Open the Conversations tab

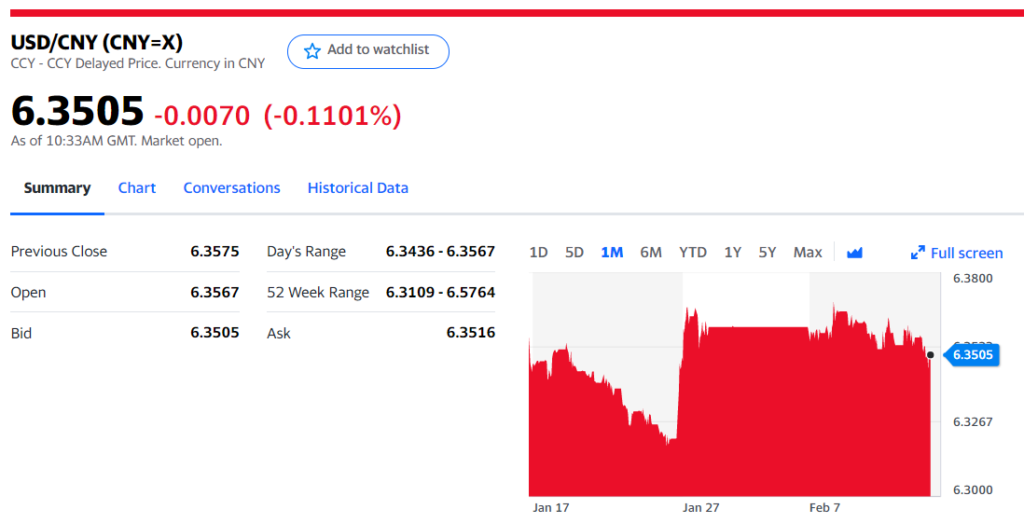pos(232,188)
